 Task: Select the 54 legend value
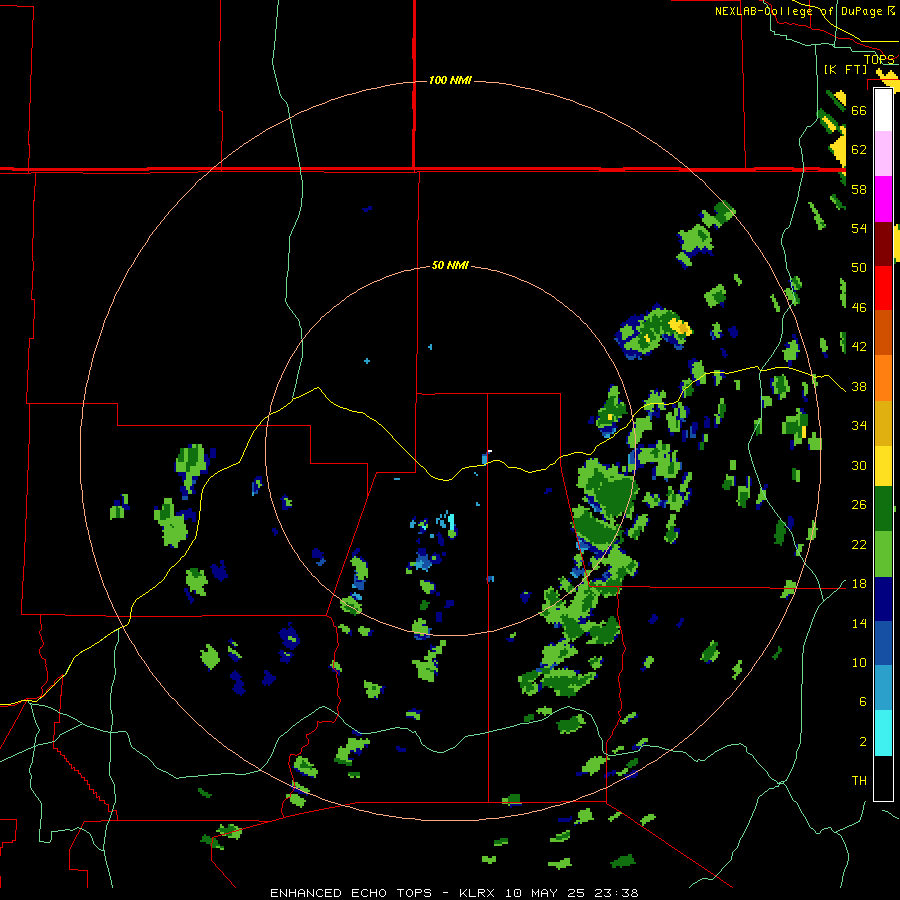coord(859,228)
